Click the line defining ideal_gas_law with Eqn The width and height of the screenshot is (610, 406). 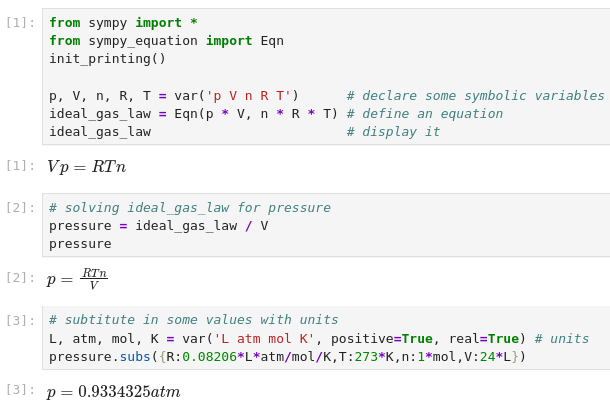click(x=193, y=114)
